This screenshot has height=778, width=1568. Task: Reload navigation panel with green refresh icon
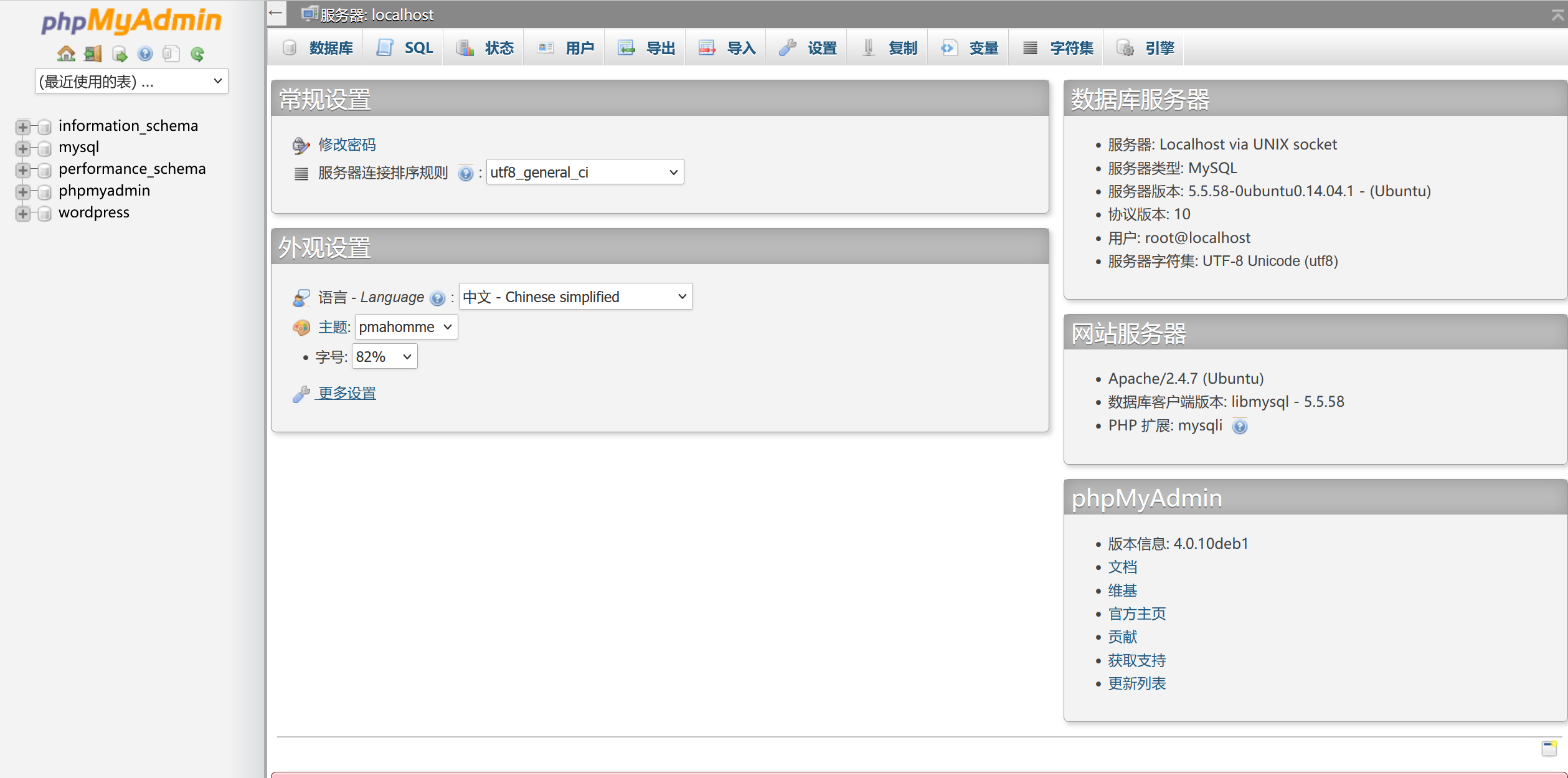point(197,54)
